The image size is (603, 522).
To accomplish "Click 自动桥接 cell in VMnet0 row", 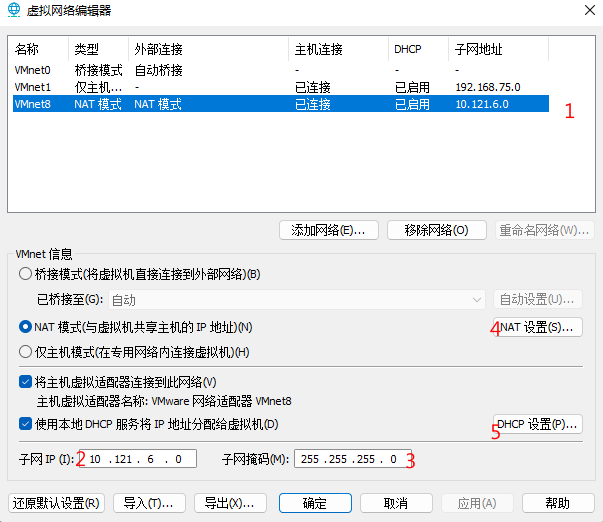I will (158, 70).
